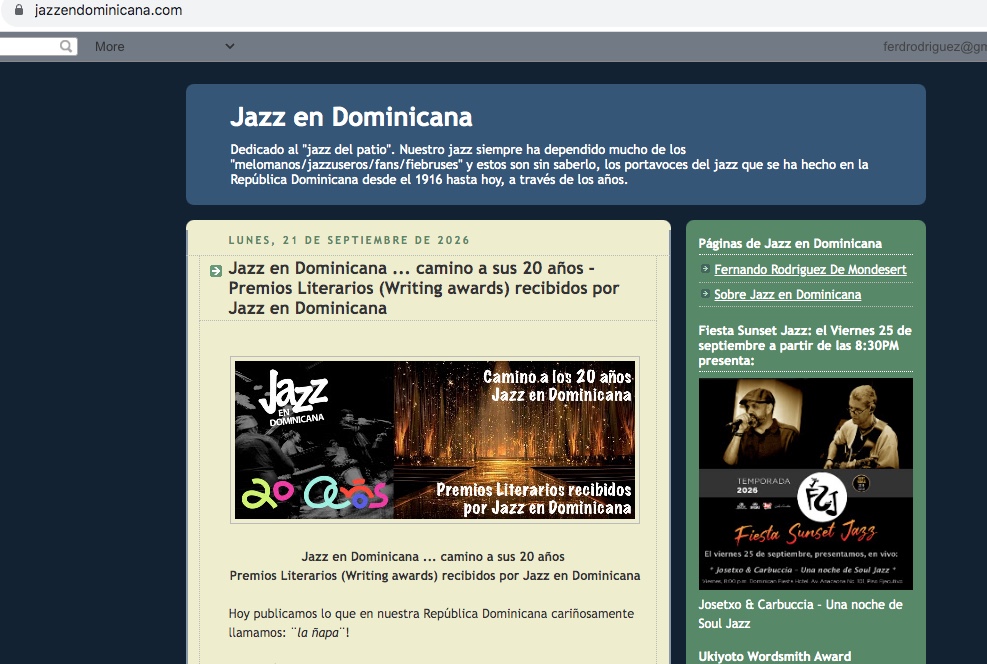The image size is (987, 664).
Task: Click arrow bullet beside Fernando Rodriguez De Mondesert
Action: click(705, 269)
